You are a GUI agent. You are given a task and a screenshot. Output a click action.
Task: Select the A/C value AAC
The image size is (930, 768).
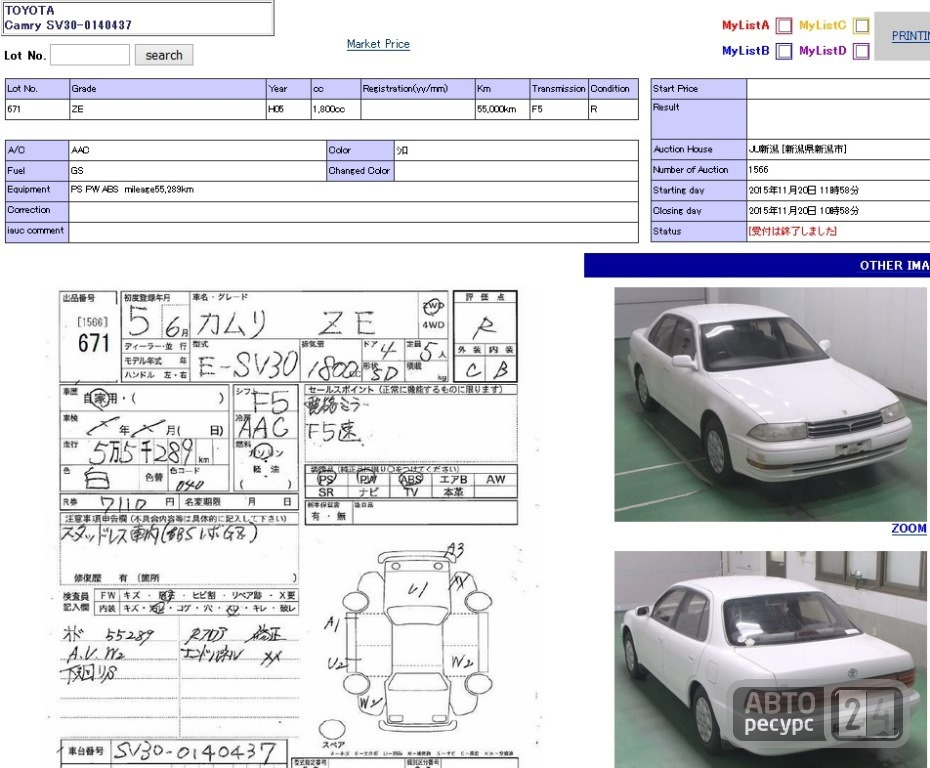pos(80,150)
